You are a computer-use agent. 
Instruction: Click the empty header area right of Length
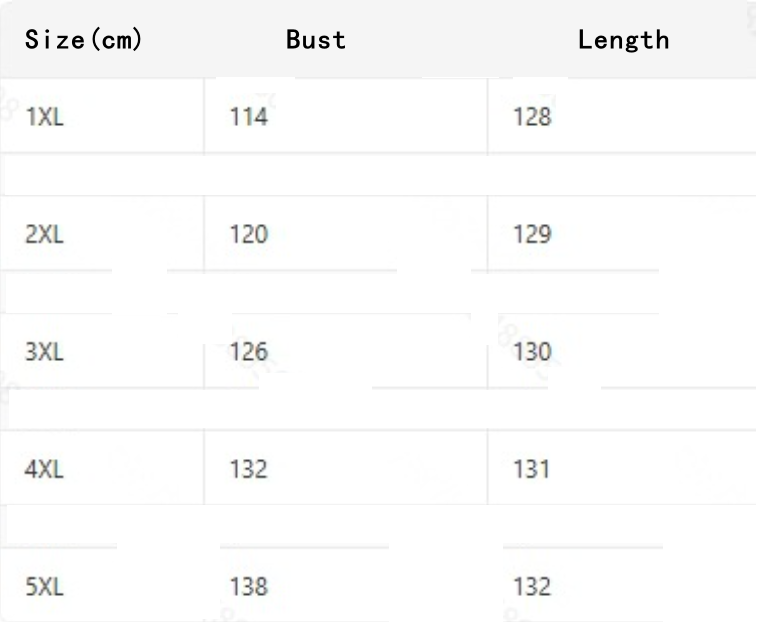click(720, 40)
